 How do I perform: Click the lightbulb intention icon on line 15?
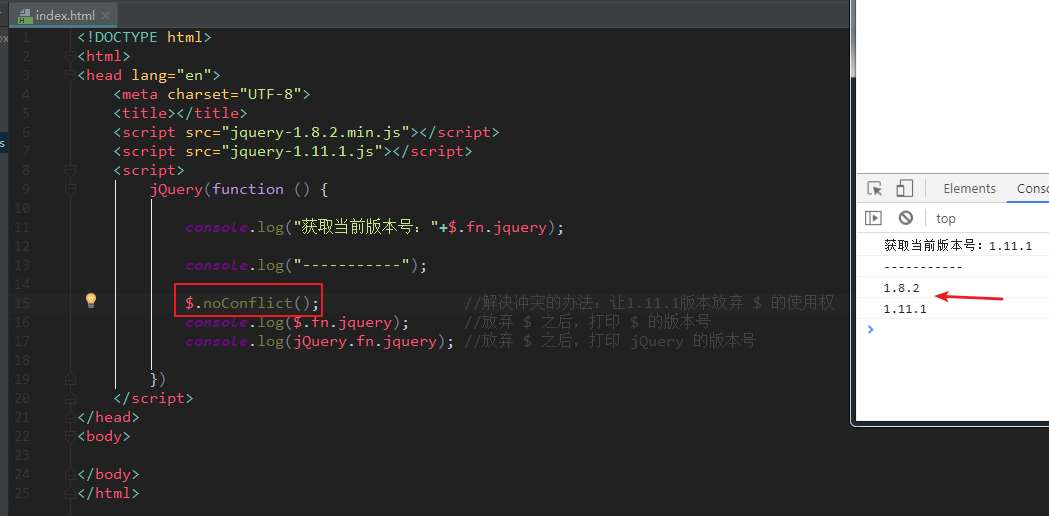click(91, 300)
